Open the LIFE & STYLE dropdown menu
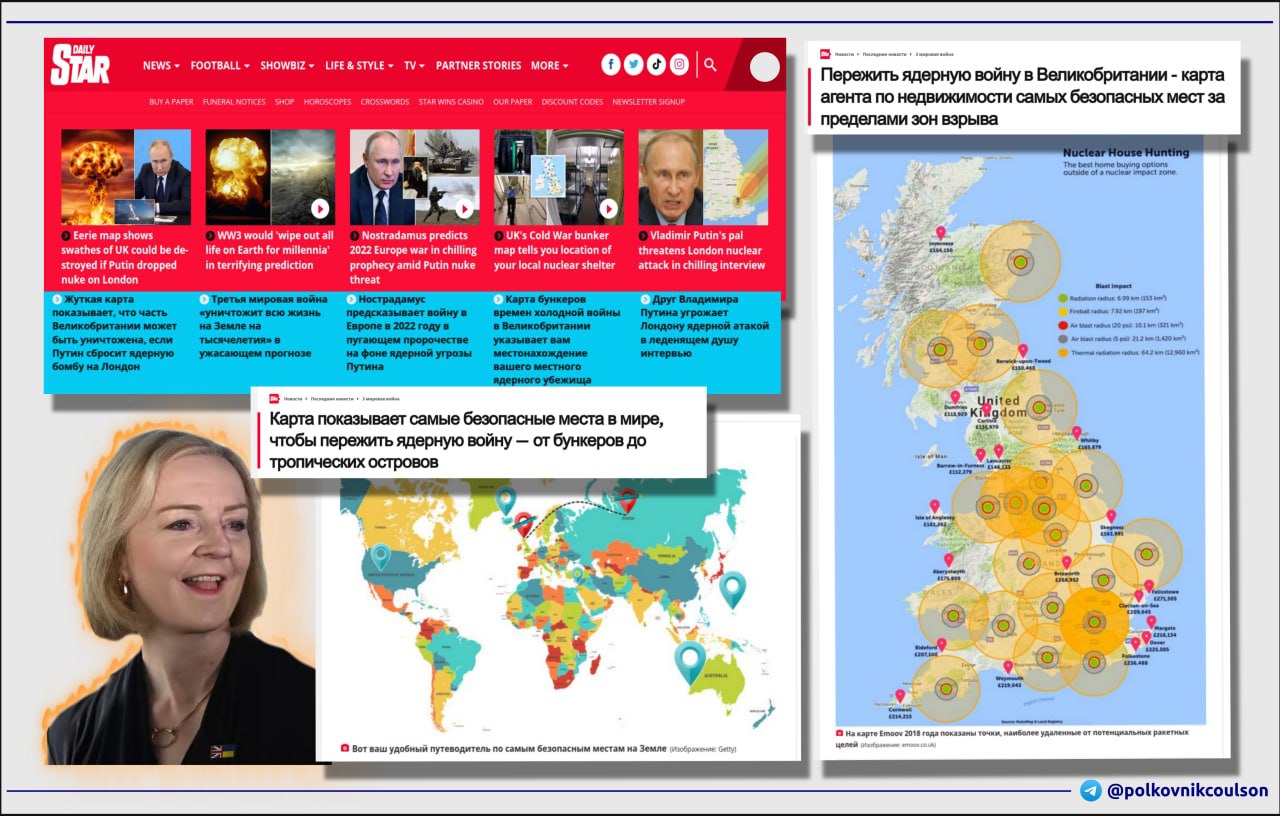Screen dimensions: 1280x816 pos(359,65)
